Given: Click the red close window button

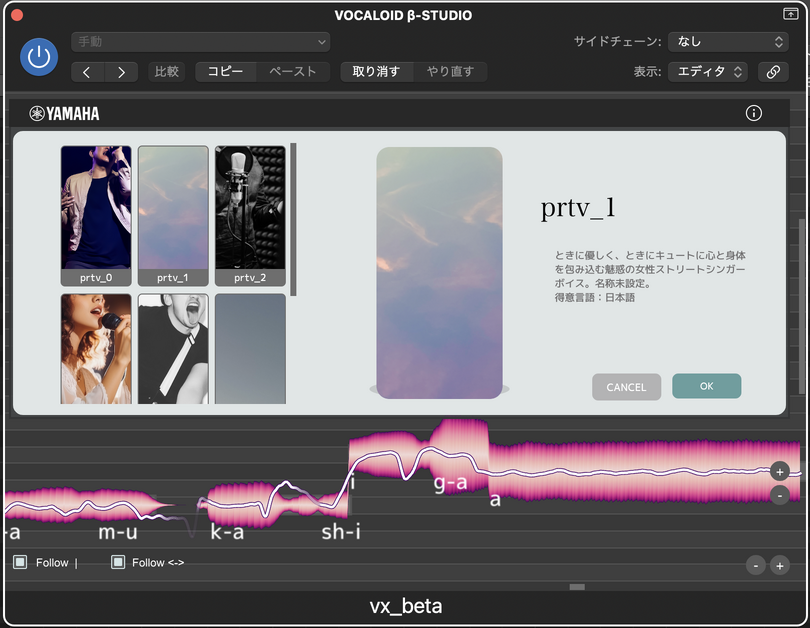Looking at the screenshot, I should tap(17, 15).
